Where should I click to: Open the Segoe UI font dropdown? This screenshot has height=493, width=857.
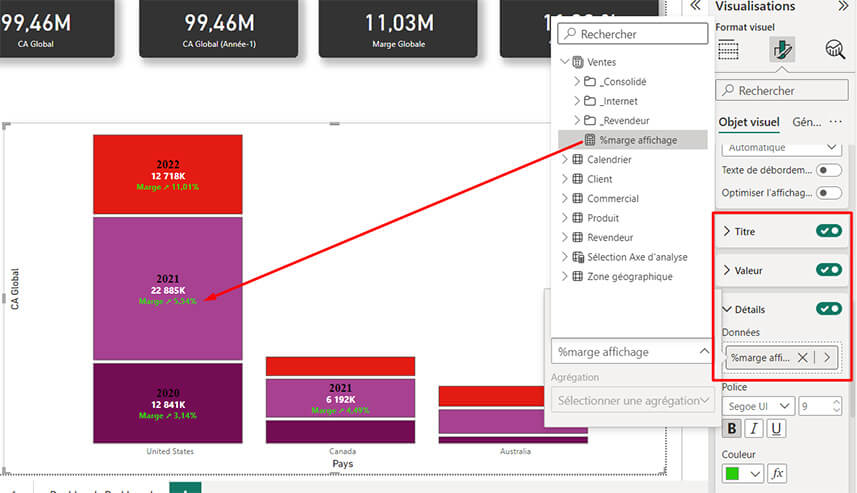click(758, 406)
